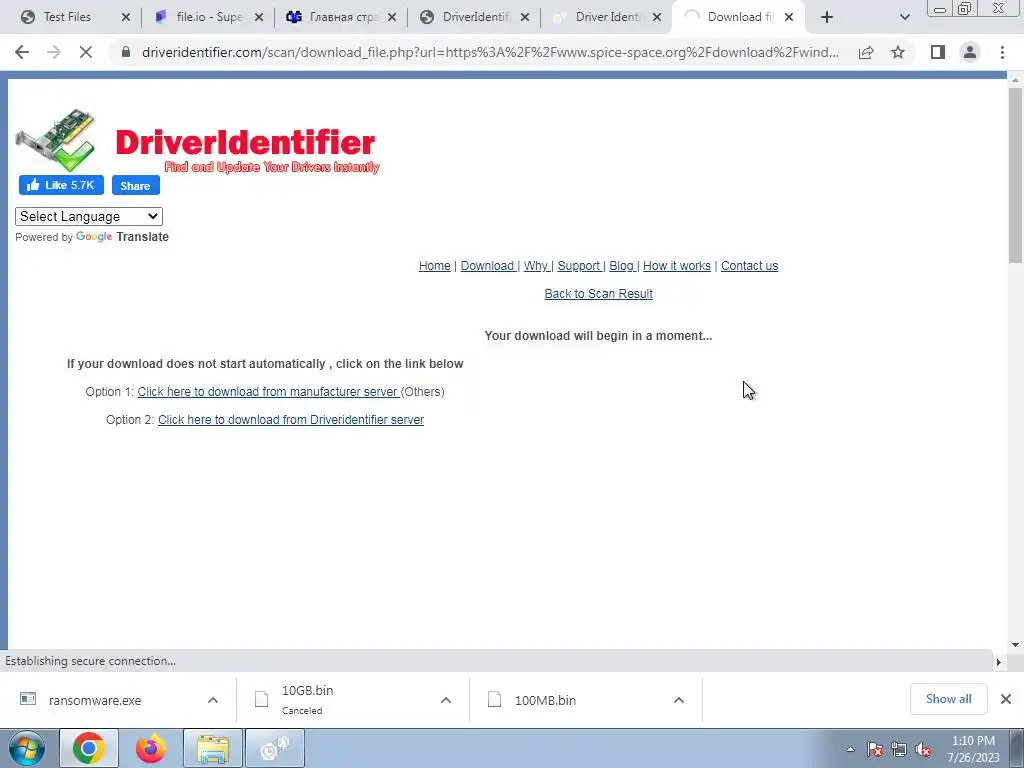Switch to Test Files tab

point(67,17)
